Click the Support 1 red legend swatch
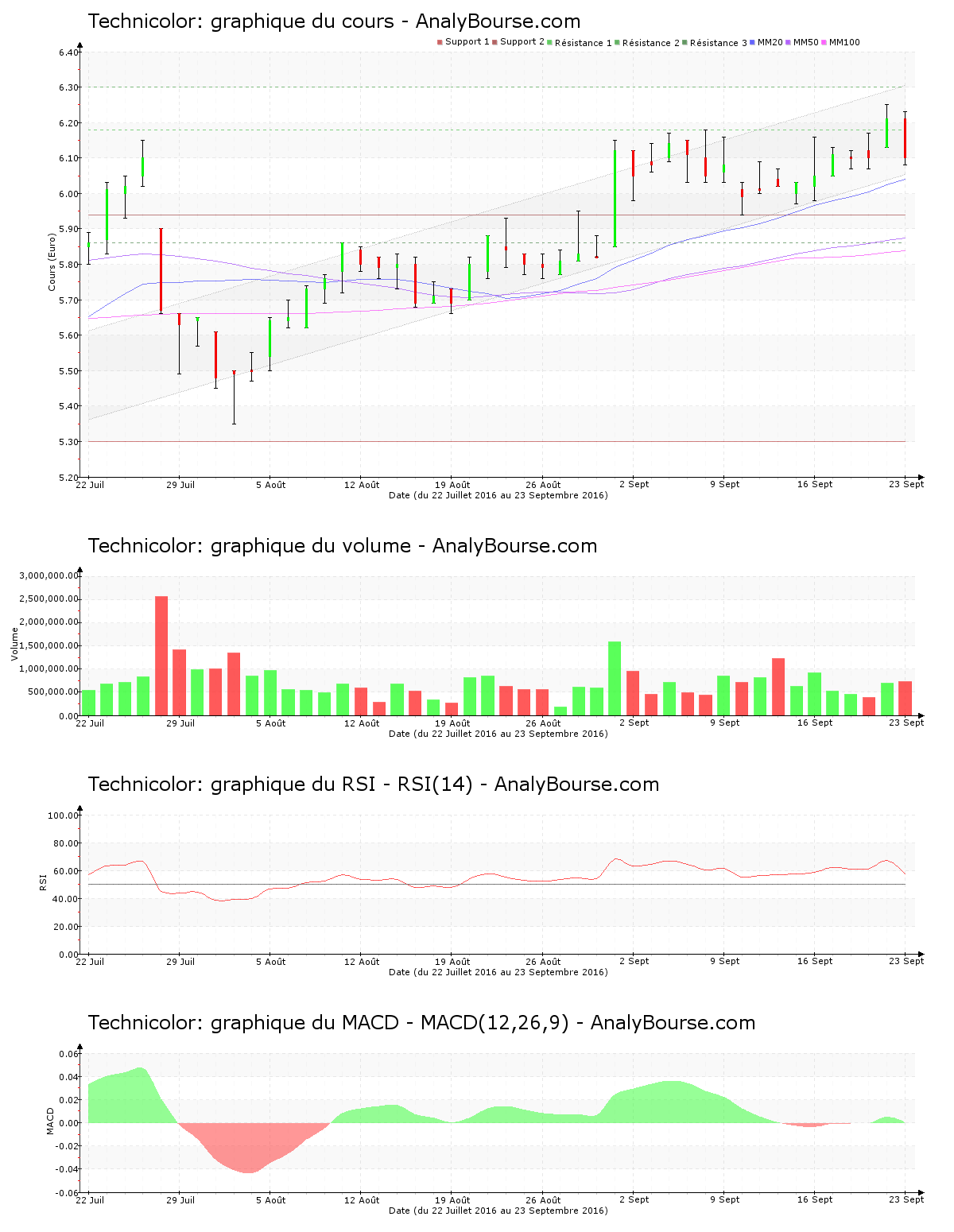The image size is (954, 1232). (440, 42)
